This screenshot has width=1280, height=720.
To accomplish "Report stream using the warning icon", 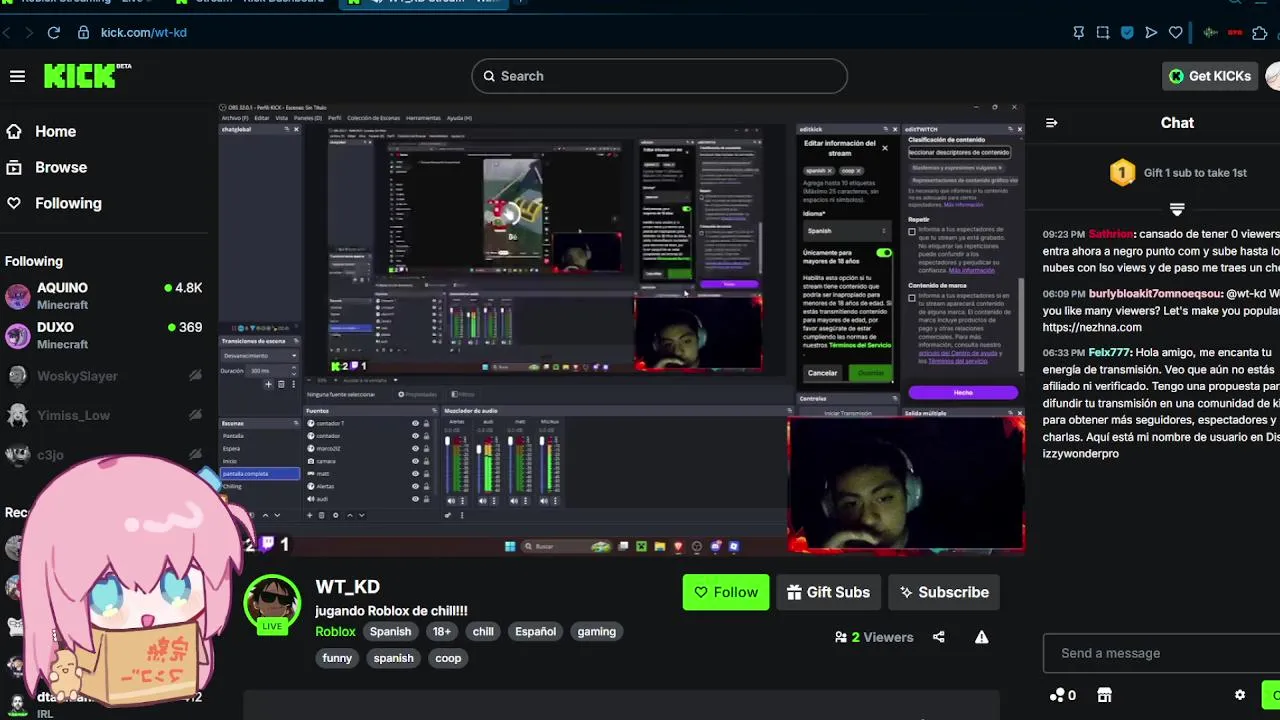I will point(982,637).
